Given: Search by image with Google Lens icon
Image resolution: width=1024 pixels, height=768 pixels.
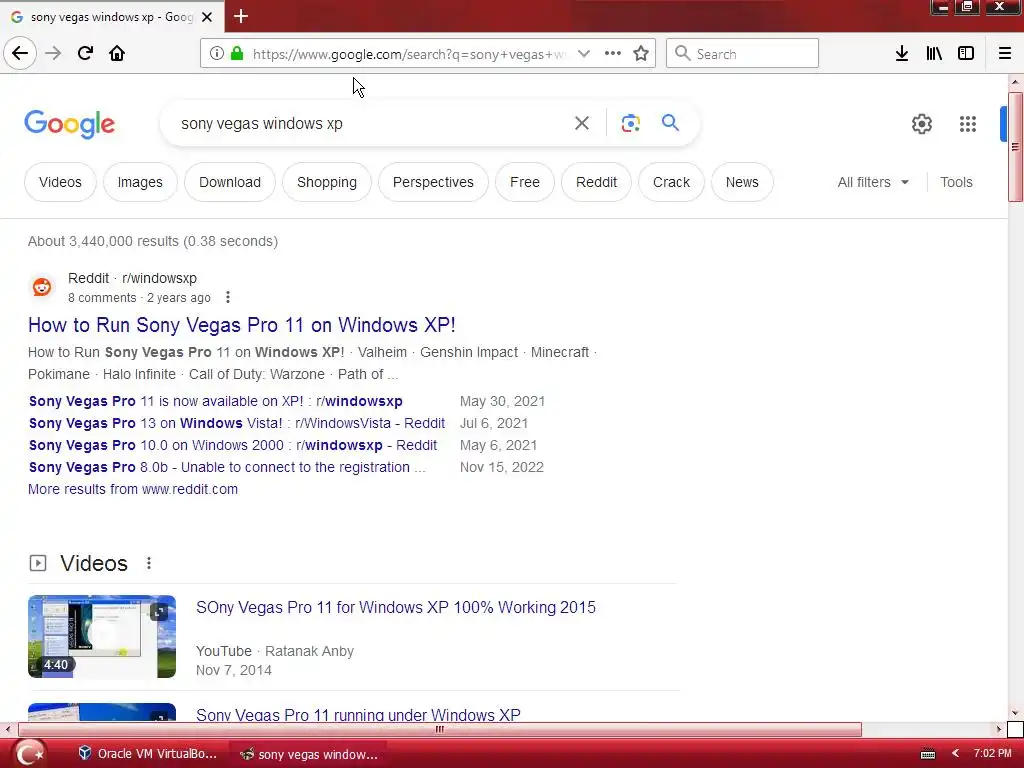Looking at the screenshot, I should coord(630,123).
